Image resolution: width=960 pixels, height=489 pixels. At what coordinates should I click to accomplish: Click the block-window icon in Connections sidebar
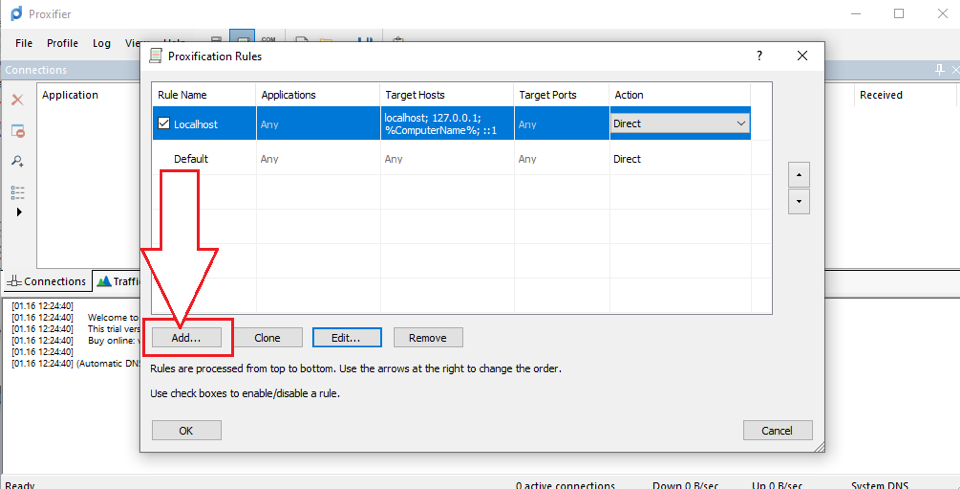coord(18,130)
